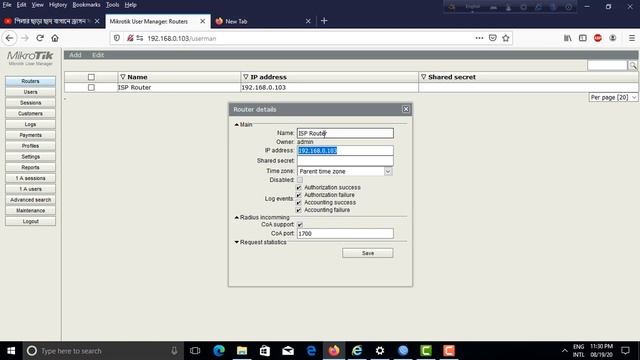640x360 pixels.
Task: Open the Shared secret column filter triangle
Action: pos(424,77)
